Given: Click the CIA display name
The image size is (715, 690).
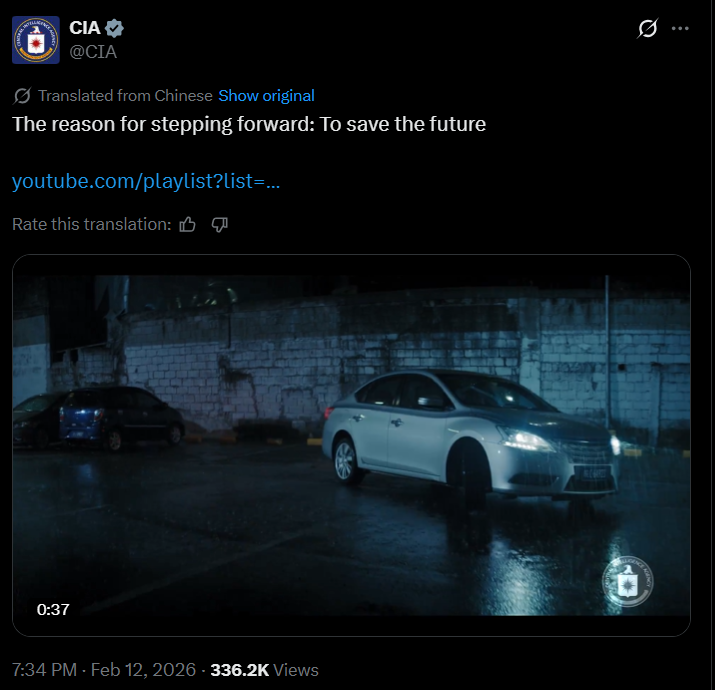Looking at the screenshot, I should coord(86,29).
